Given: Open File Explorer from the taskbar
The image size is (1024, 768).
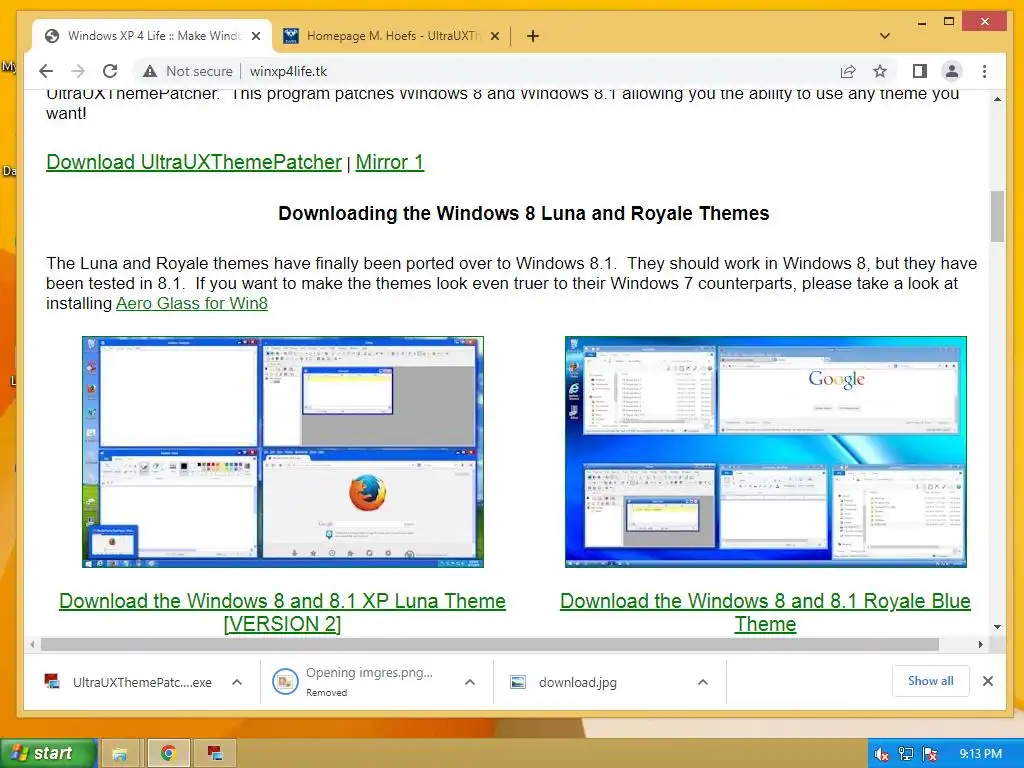Looking at the screenshot, I should pyautogui.click(x=120, y=754).
